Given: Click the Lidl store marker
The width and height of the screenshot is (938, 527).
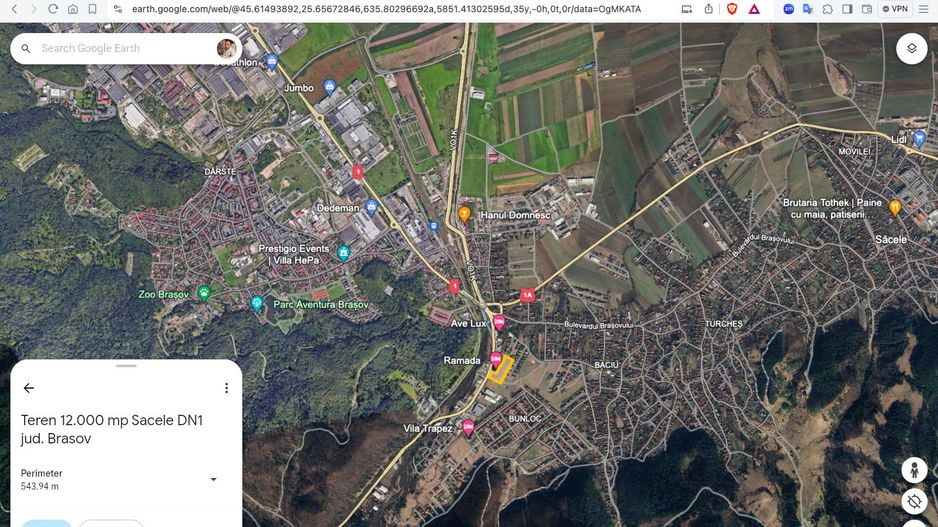Looking at the screenshot, I should pyautogui.click(x=919, y=138).
